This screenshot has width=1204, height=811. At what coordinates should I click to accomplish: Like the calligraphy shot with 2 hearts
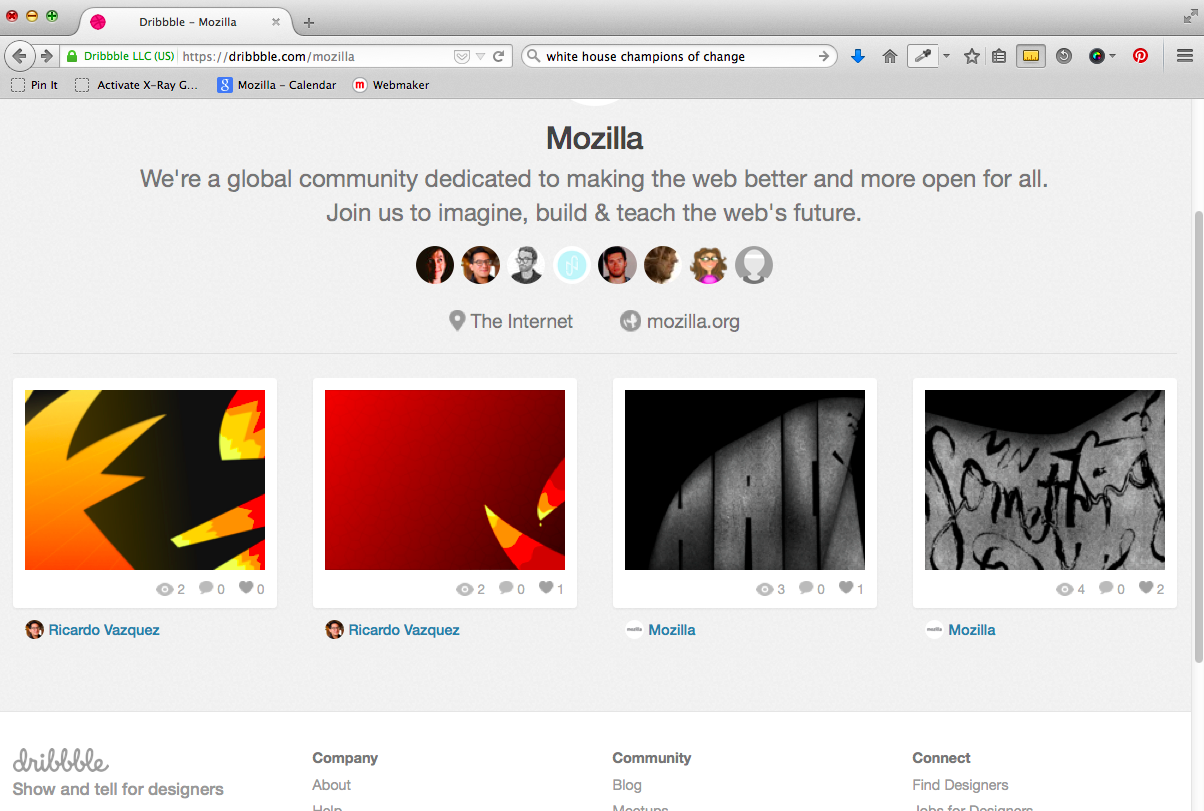pos(1146,588)
